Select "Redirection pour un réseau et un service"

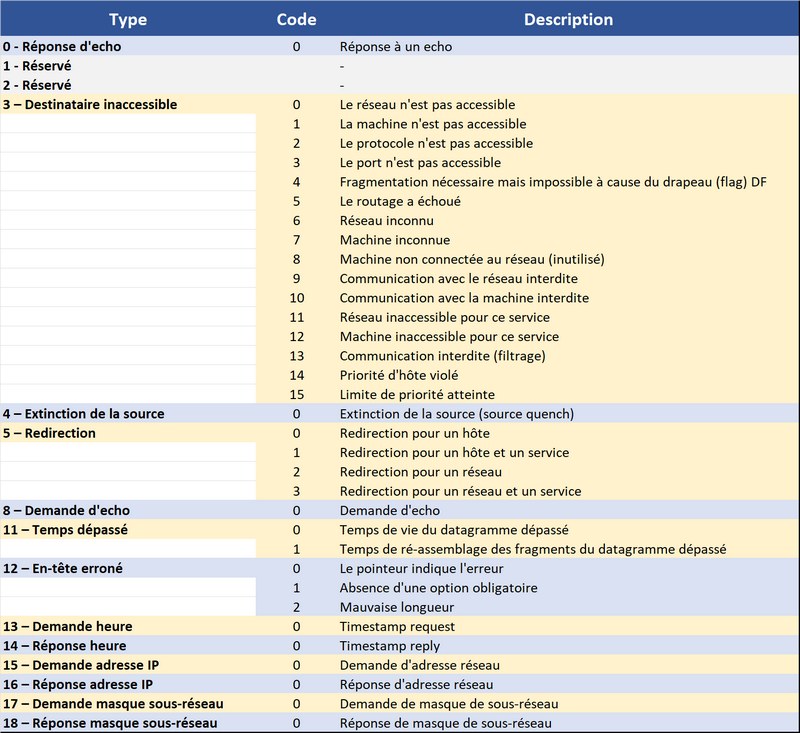pyautogui.click(x=460, y=491)
